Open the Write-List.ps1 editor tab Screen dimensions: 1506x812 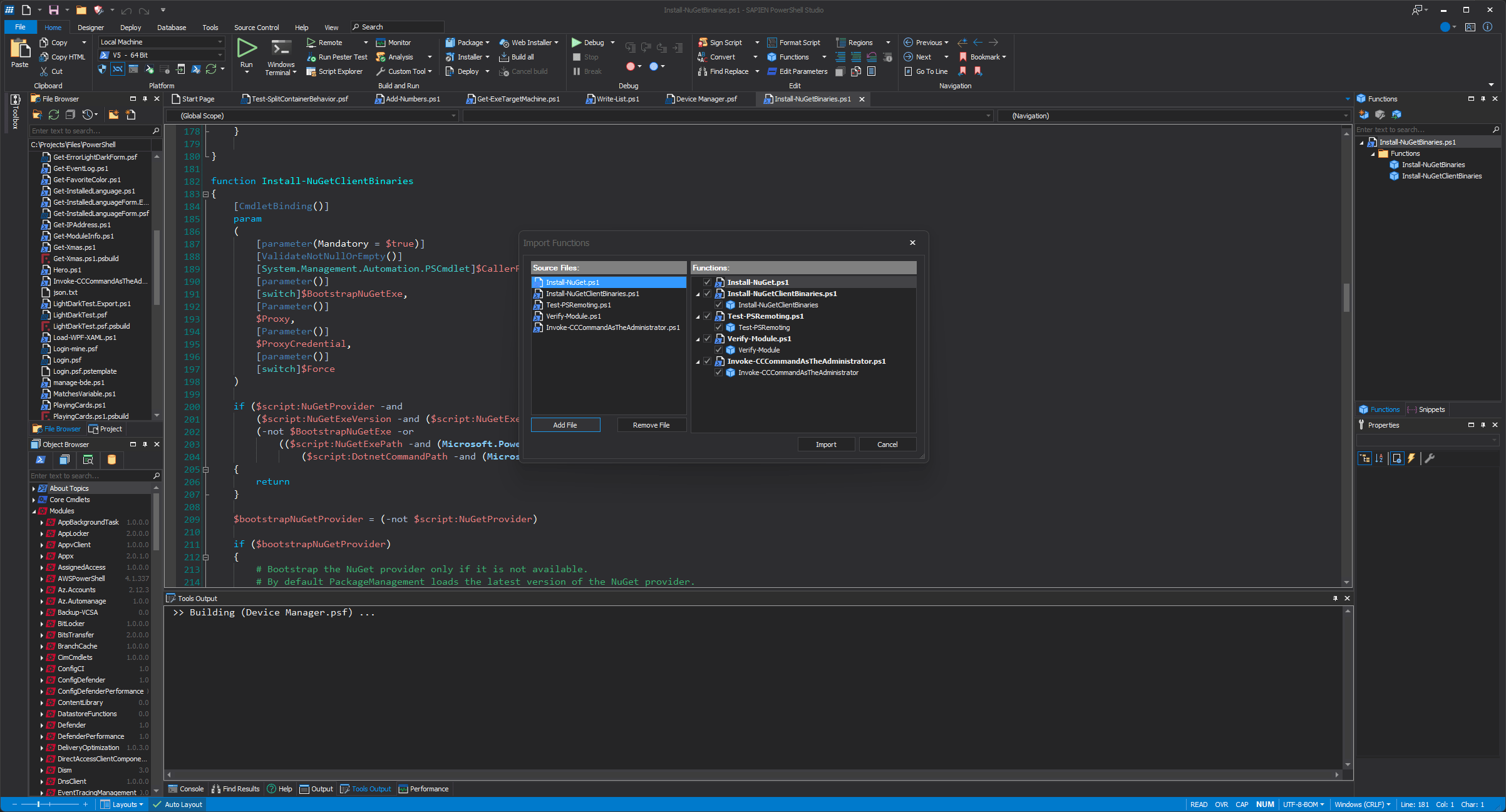[617, 99]
